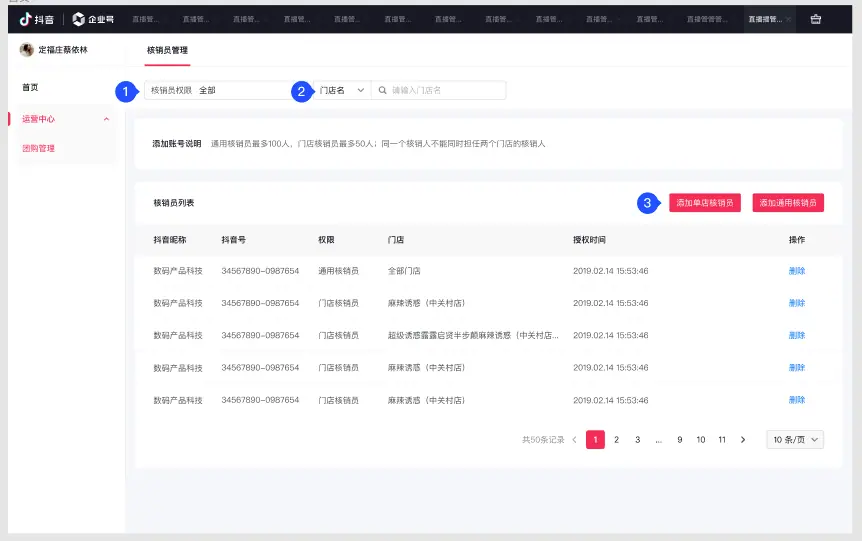Click the 全部门店 cell
Screen dimensions: 862x541
click(x=404, y=271)
